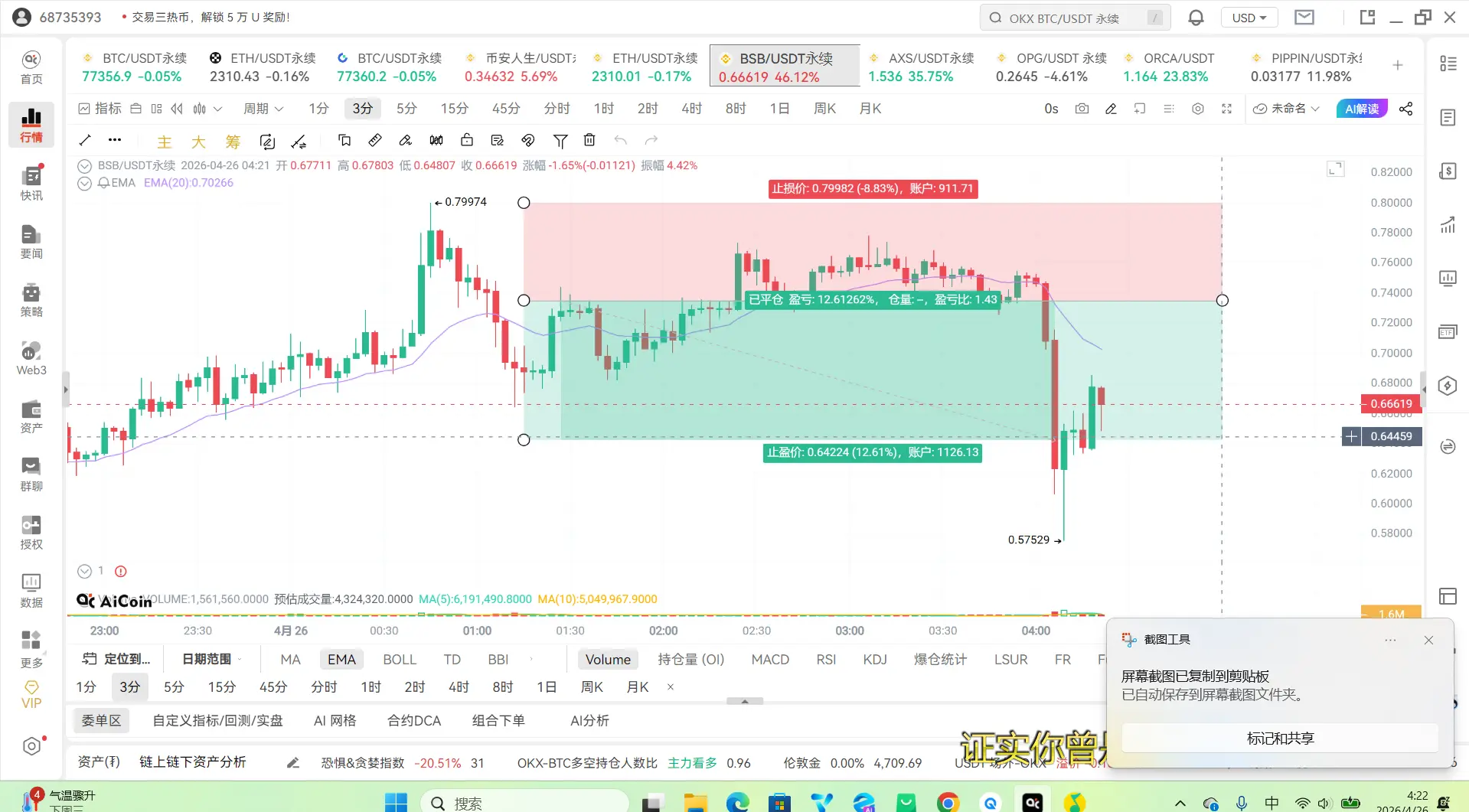This screenshot has width=1469, height=812.
Task: Open the 委单区 order book tab
Action: click(102, 720)
